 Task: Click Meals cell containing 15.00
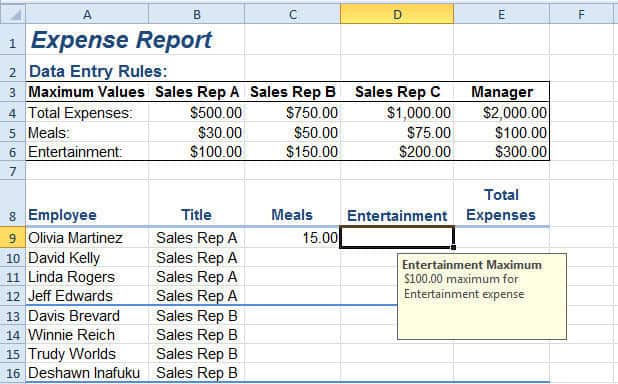coord(292,238)
